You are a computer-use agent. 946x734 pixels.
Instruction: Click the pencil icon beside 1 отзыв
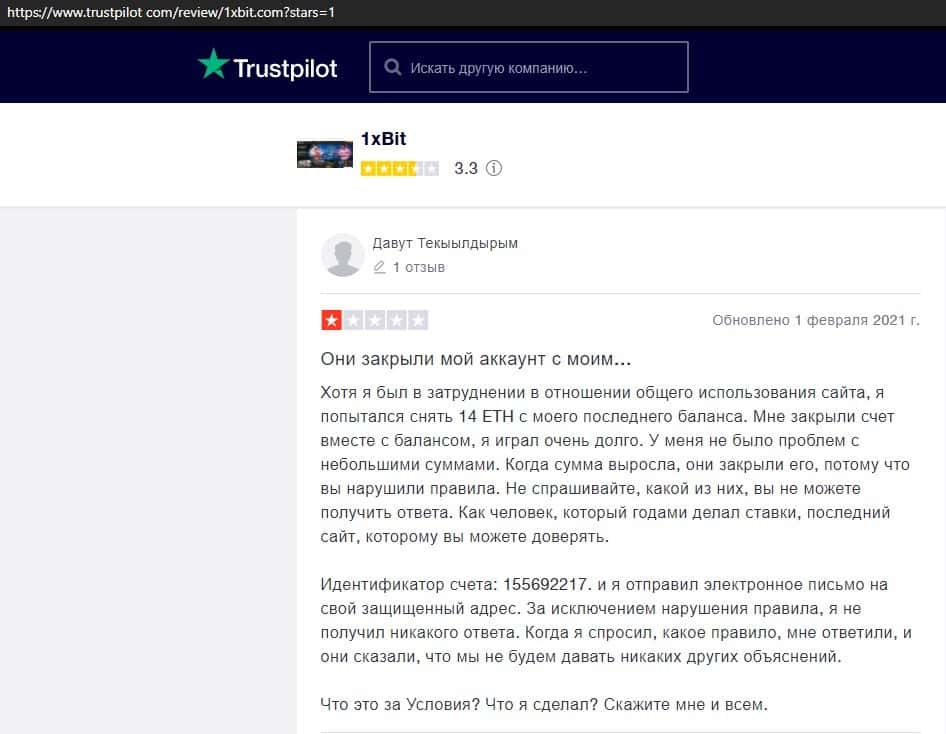379,267
